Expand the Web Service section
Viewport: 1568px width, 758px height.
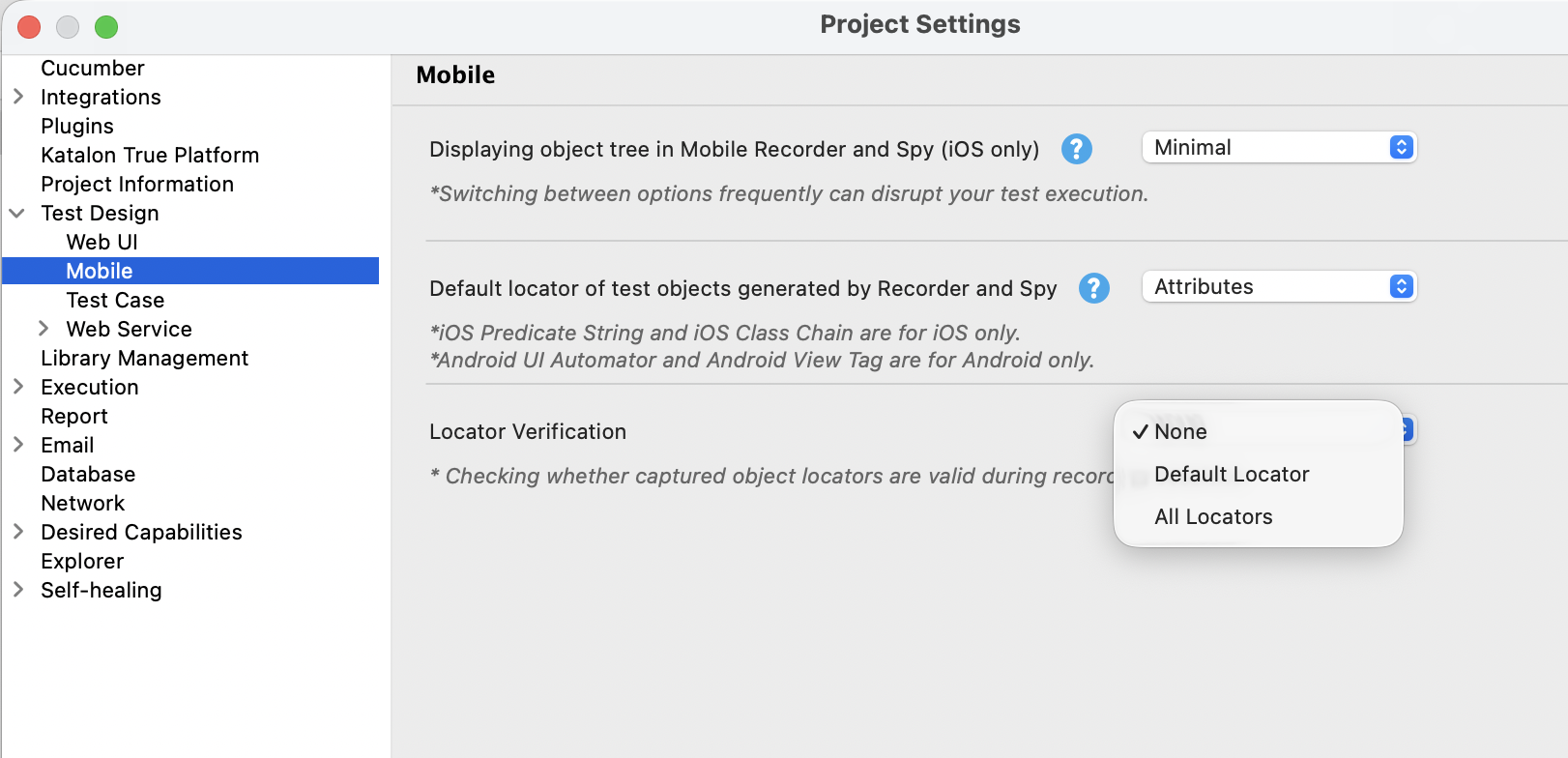[x=44, y=329]
